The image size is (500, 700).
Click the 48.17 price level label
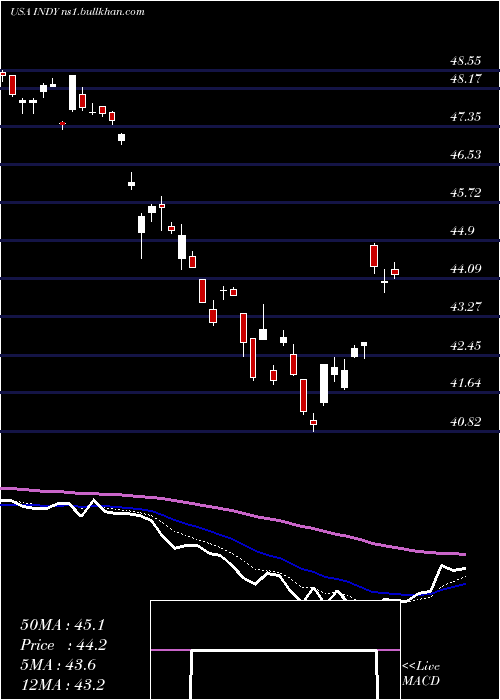pos(465,79)
